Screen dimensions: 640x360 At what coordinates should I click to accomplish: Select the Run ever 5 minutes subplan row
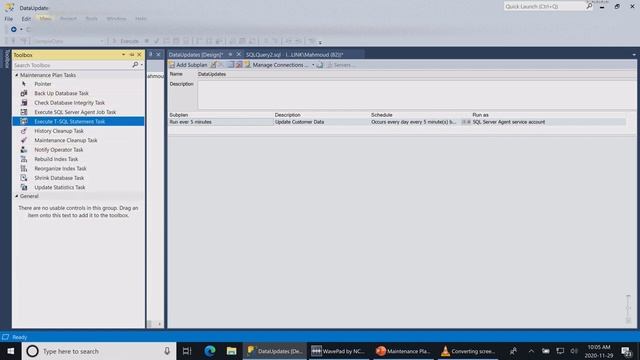point(398,122)
